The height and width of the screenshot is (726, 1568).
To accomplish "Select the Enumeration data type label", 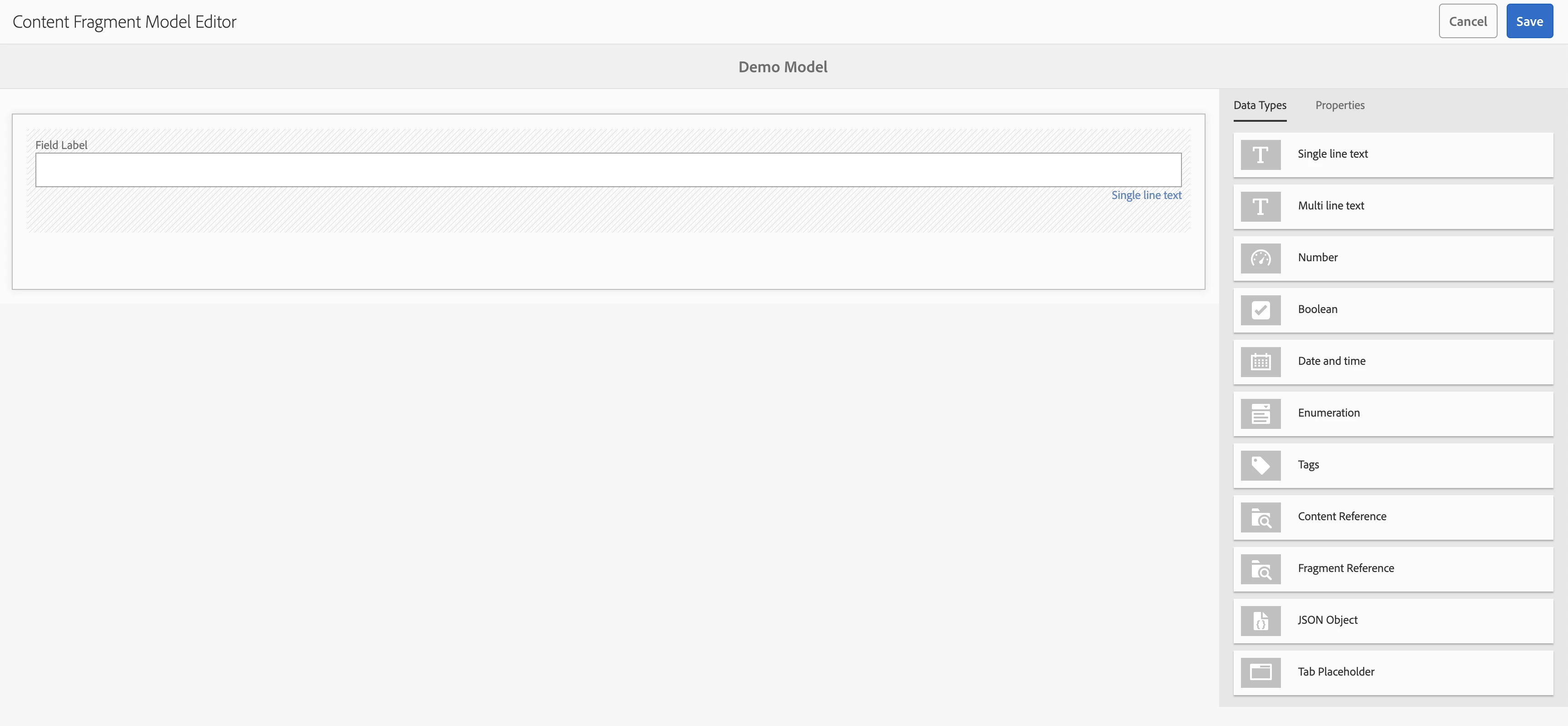I will [x=1328, y=413].
